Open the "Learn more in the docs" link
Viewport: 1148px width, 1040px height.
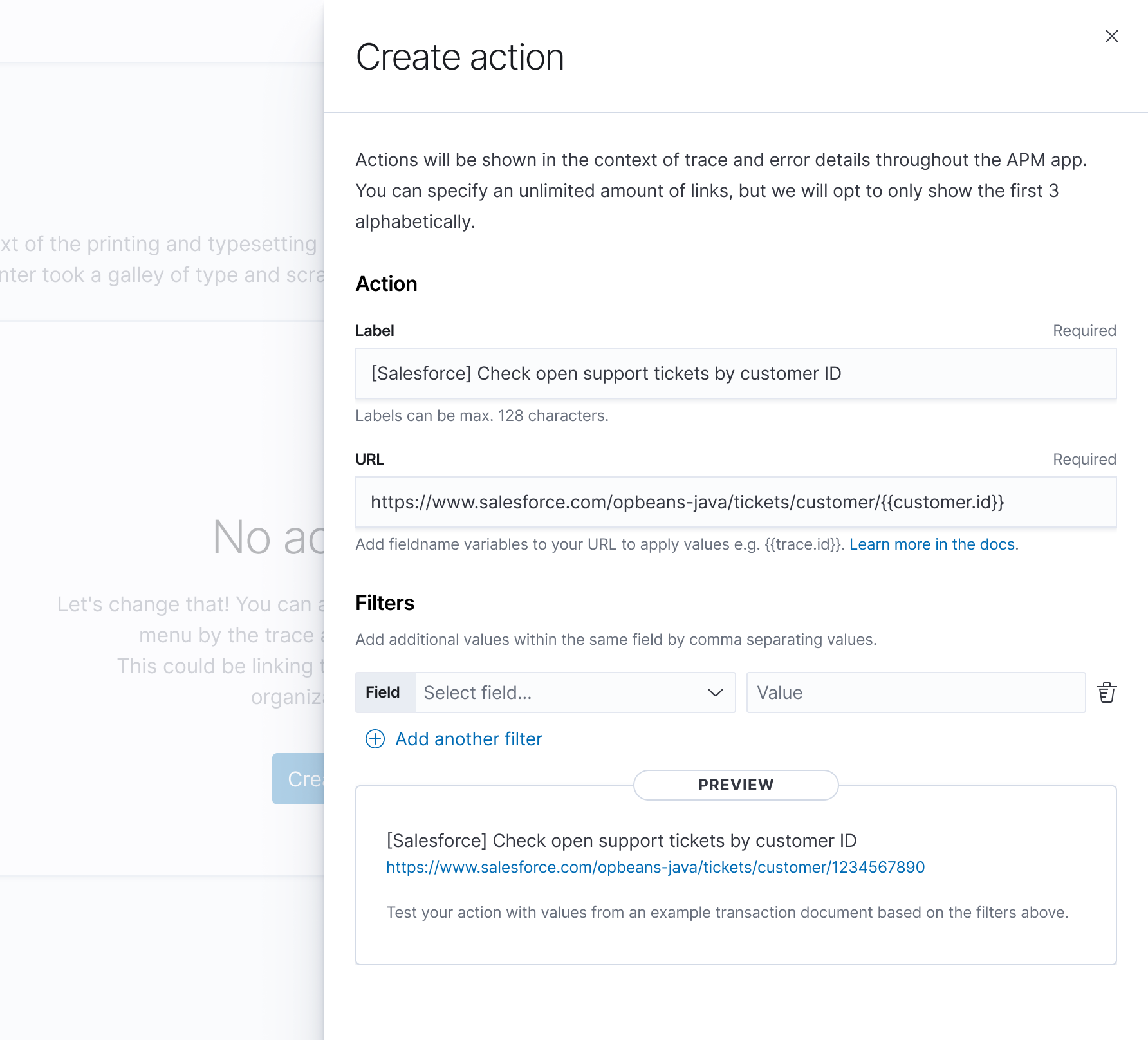click(x=932, y=544)
